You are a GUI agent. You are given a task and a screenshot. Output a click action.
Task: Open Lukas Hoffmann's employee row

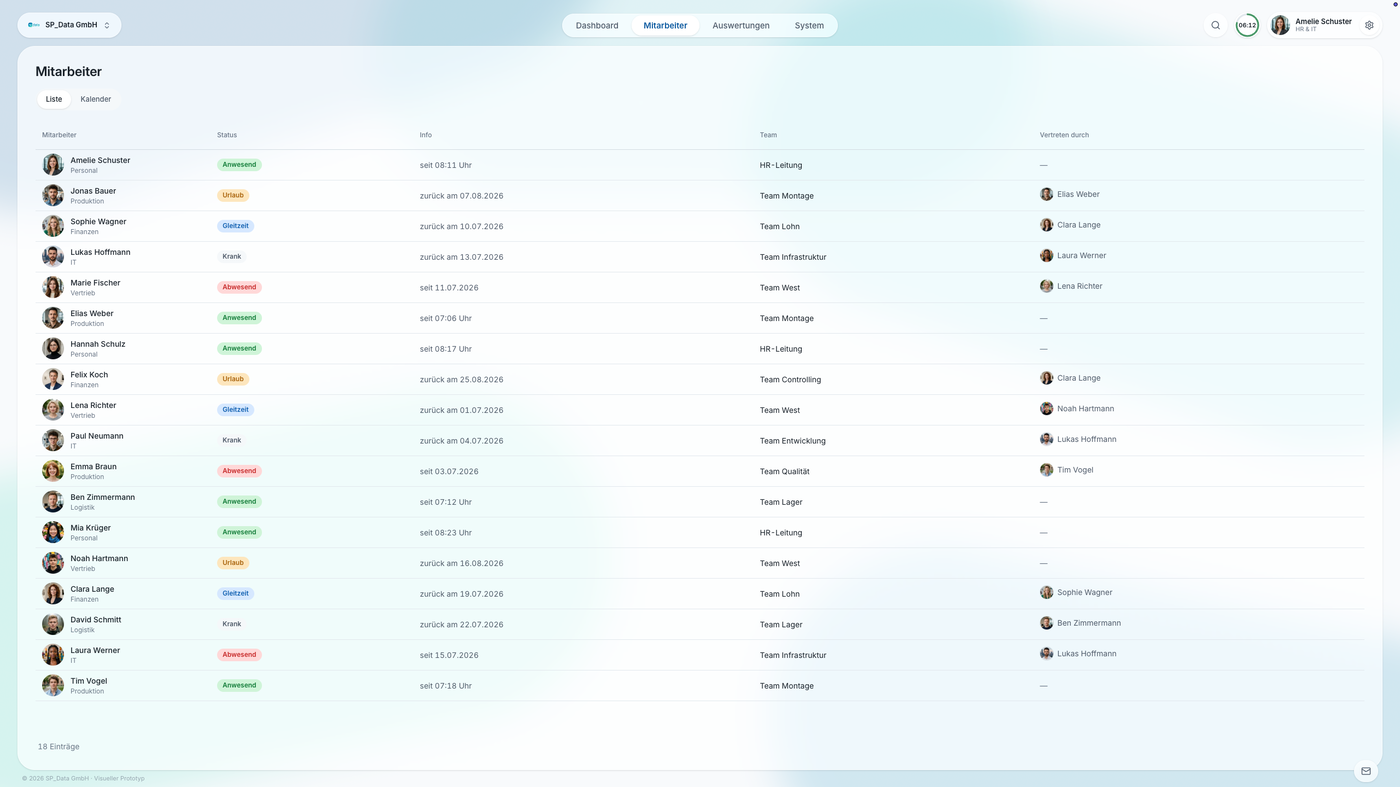point(700,257)
